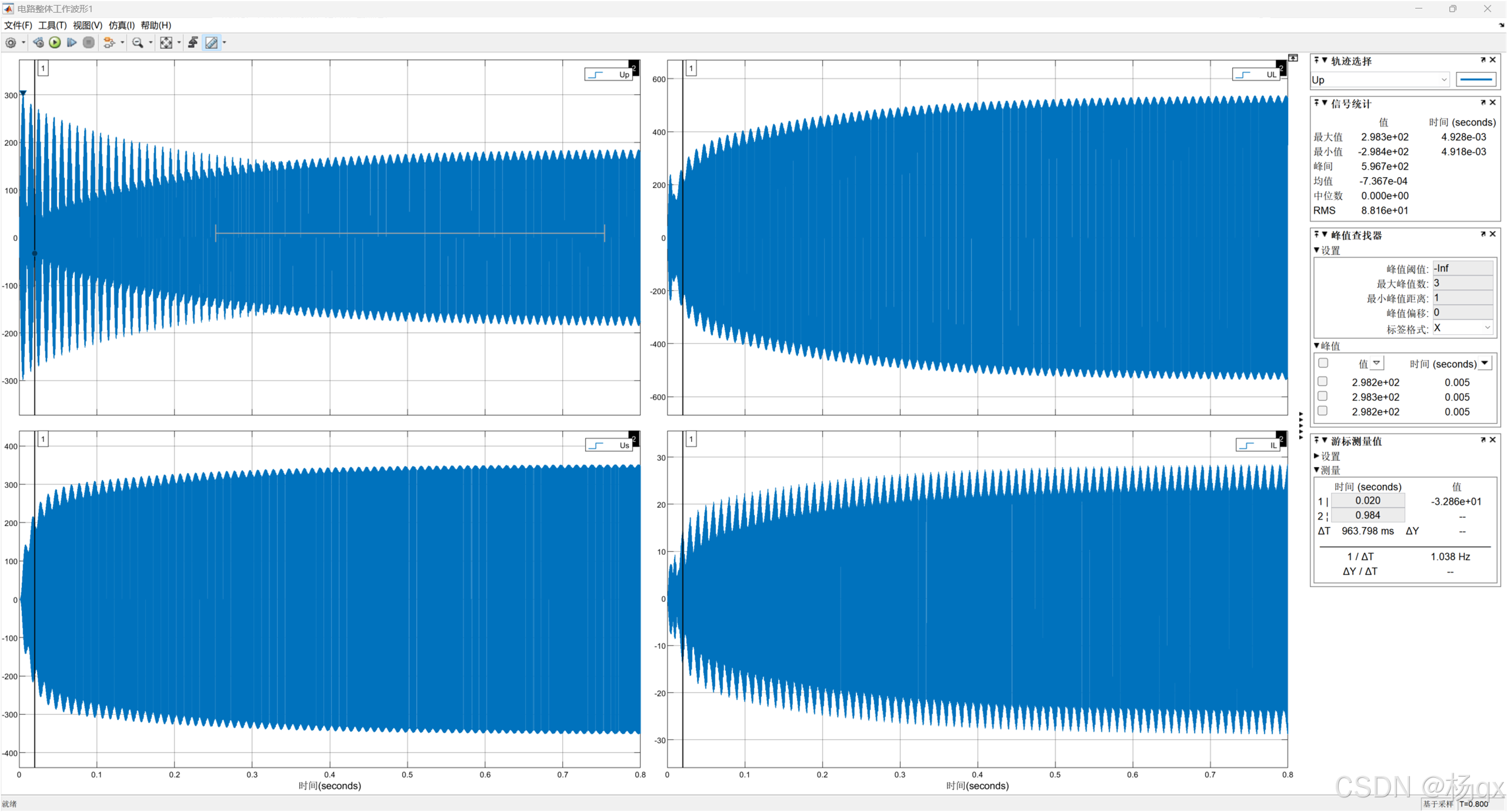Open the 工具(T) menu
Screen dimensions: 1507x812
(52, 25)
